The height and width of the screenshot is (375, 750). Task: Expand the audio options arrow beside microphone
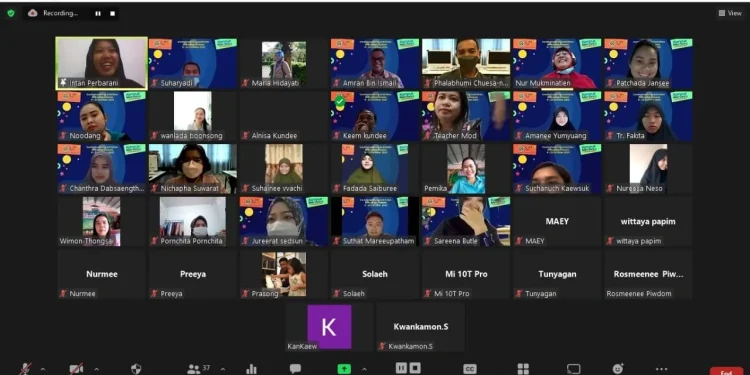click(x=43, y=369)
